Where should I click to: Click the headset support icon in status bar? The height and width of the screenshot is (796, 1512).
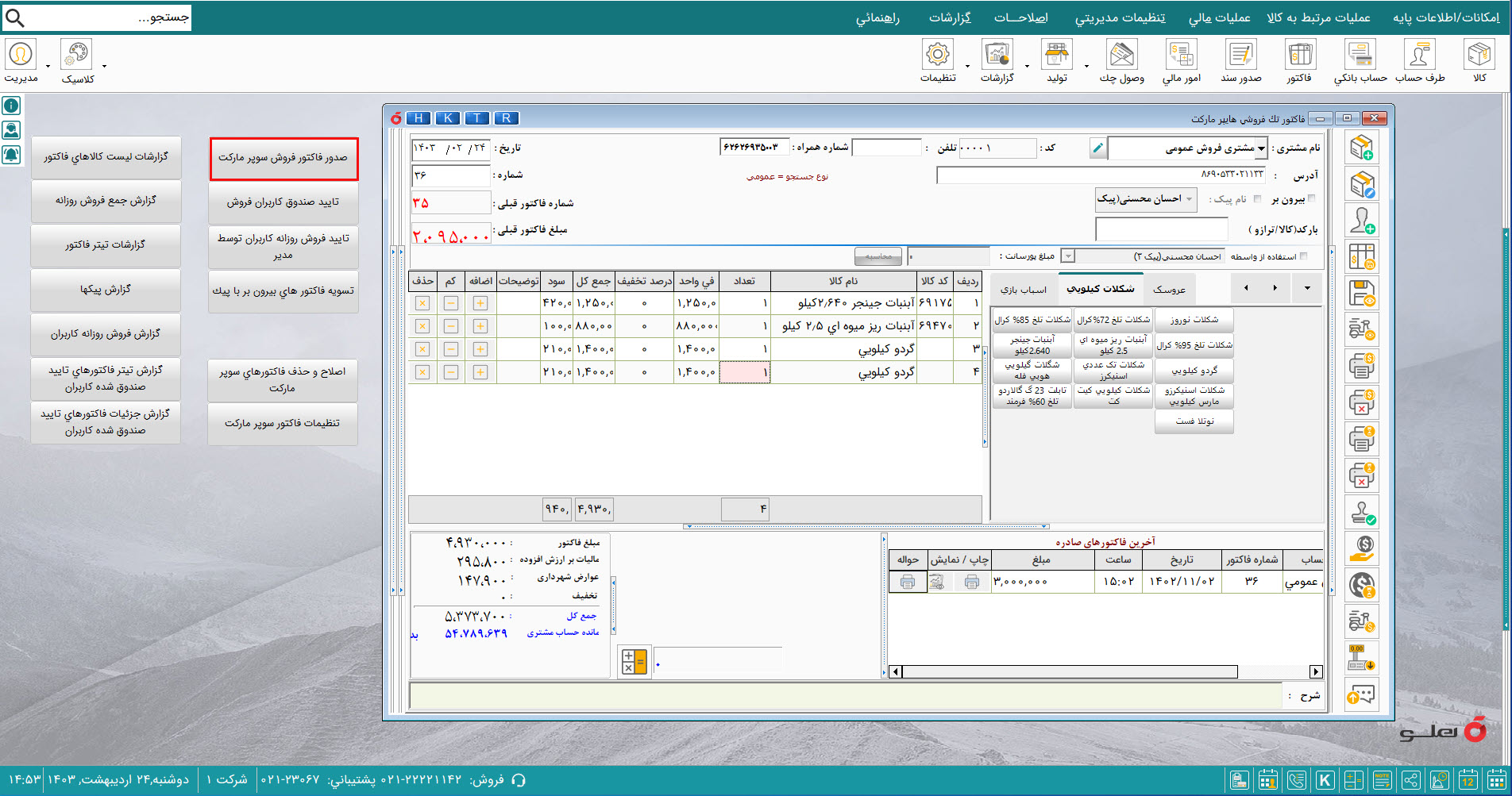coord(519,780)
